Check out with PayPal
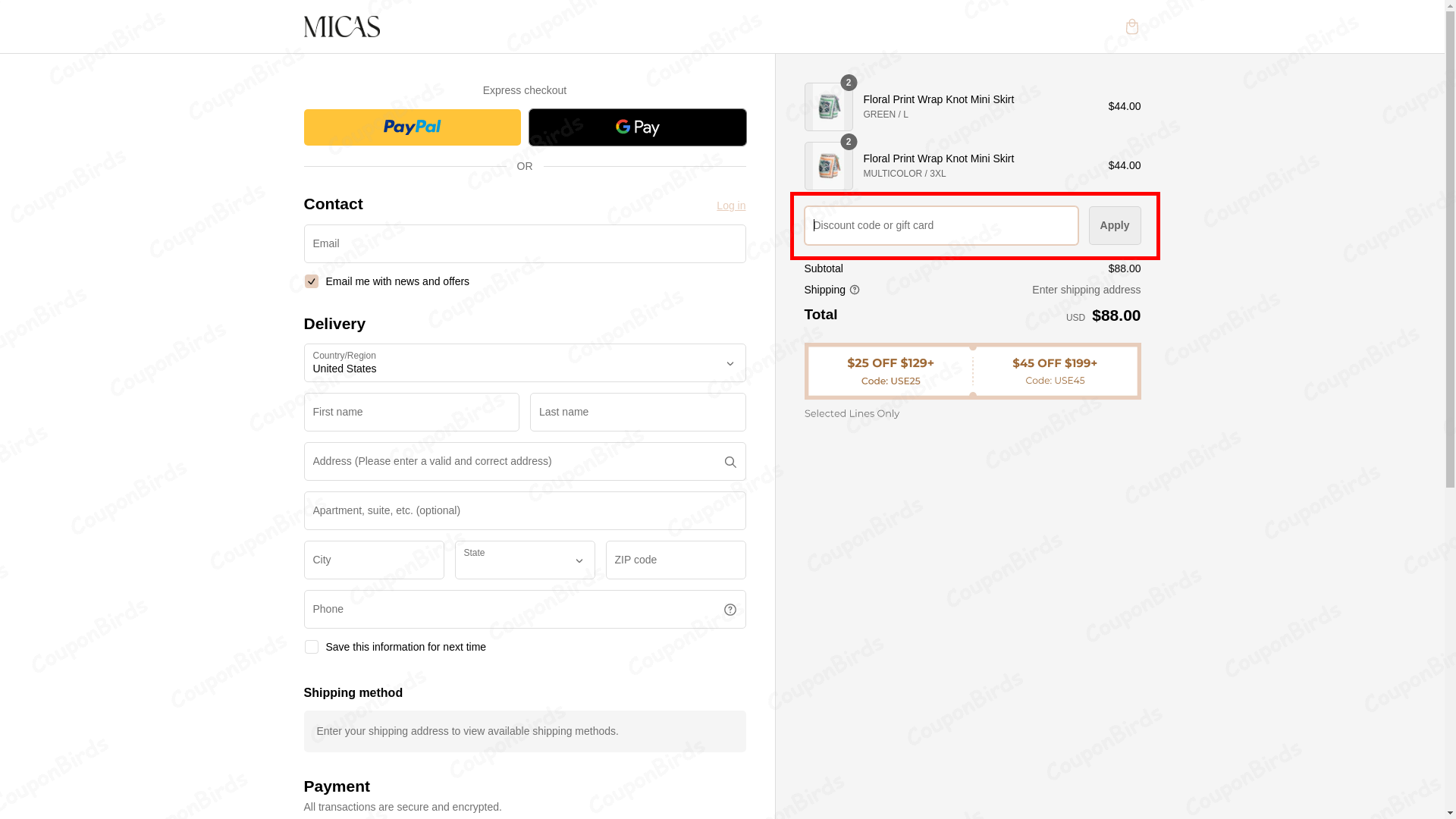Viewport: 1456px width, 819px height. pos(412,127)
